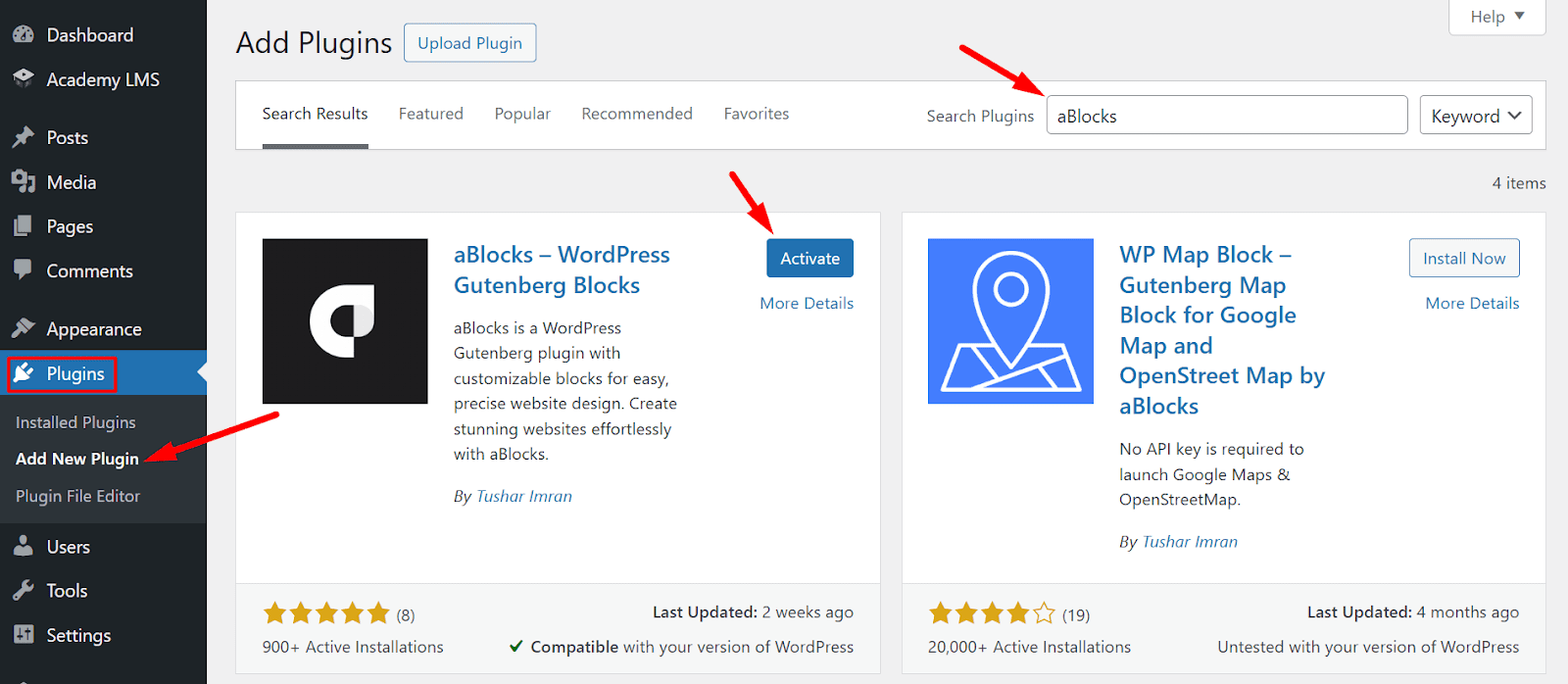Select Plugins in the sidebar
This screenshot has width=1568, height=684.
click(75, 373)
